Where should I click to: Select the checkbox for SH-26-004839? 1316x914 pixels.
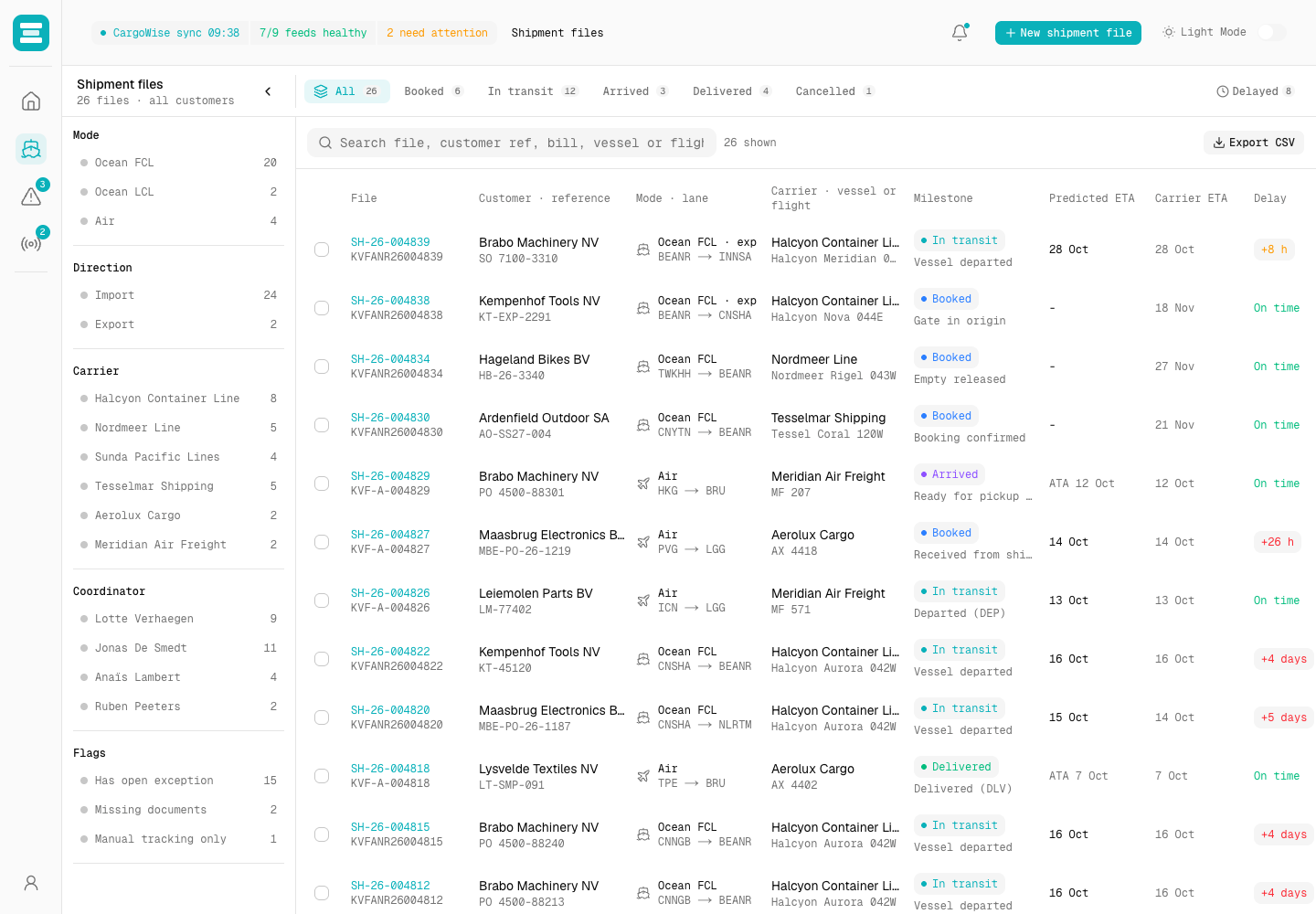click(322, 250)
